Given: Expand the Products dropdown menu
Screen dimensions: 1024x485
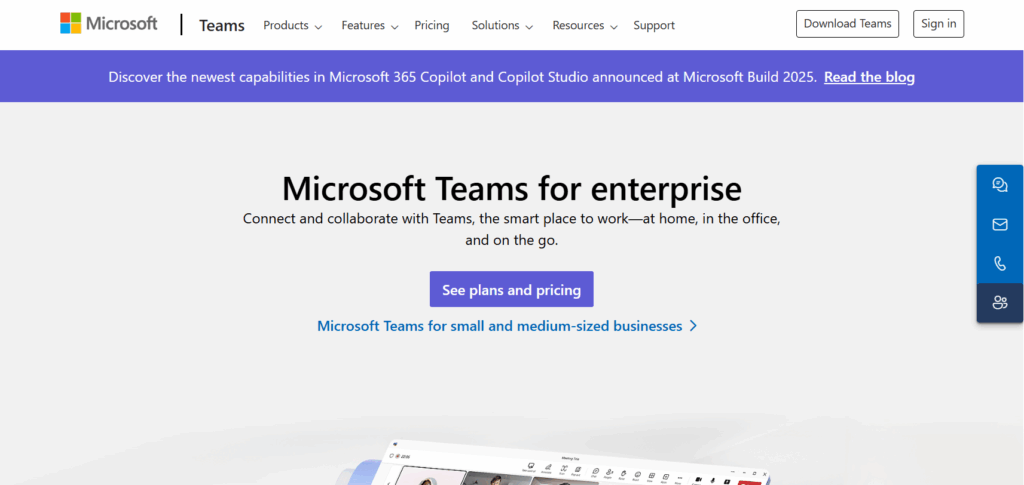Looking at the screenshot, I should click(293, 25).
